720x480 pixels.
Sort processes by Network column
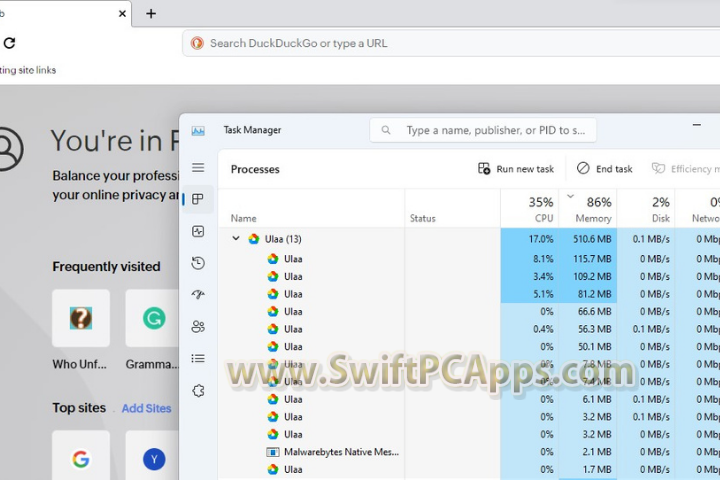point(698,209)
